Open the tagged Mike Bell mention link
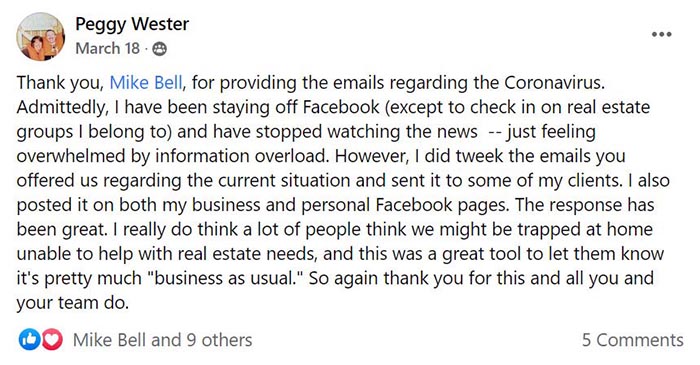This screenshot has width=700, height=365. point(146,83)
